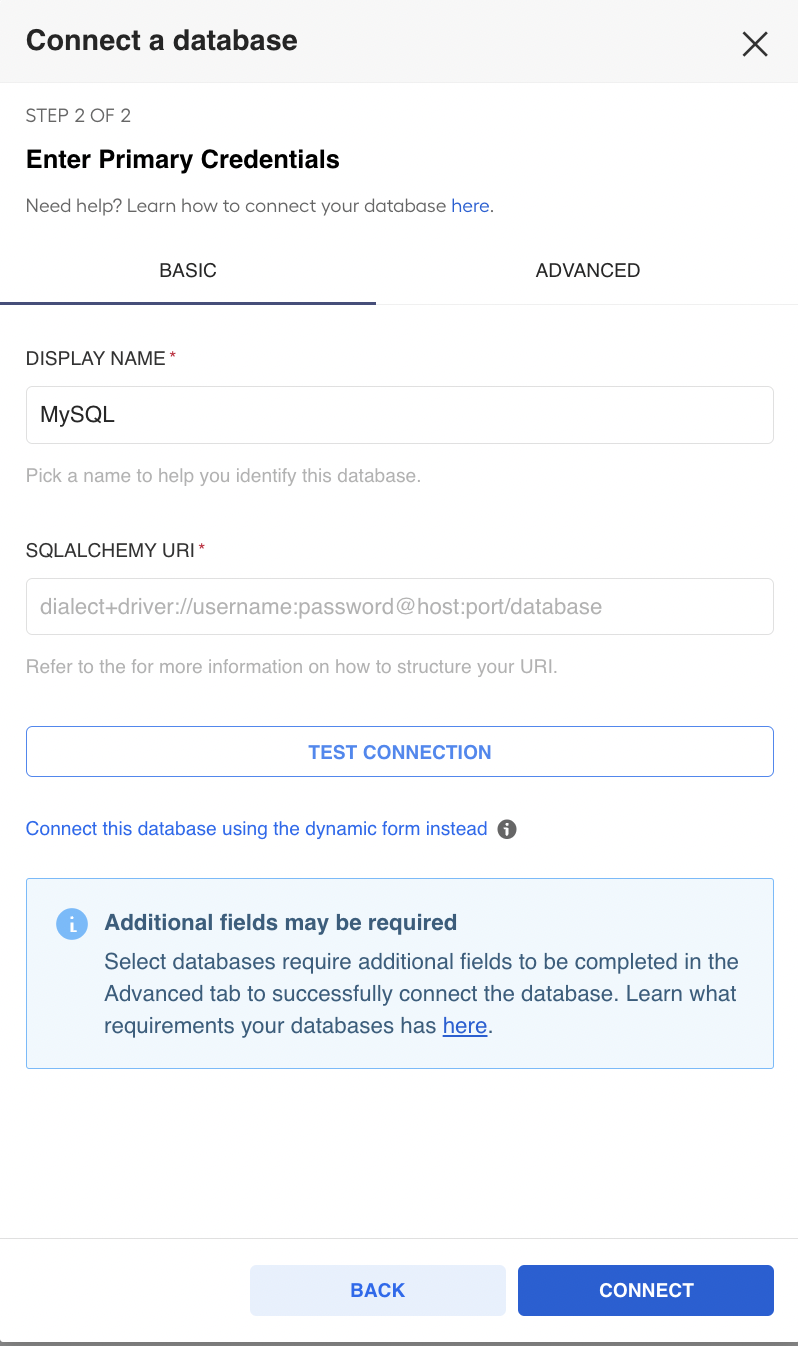The image size is (798, 1346).
Task: Switch to the ADVANCED tab
Action: tap(588, 270)
